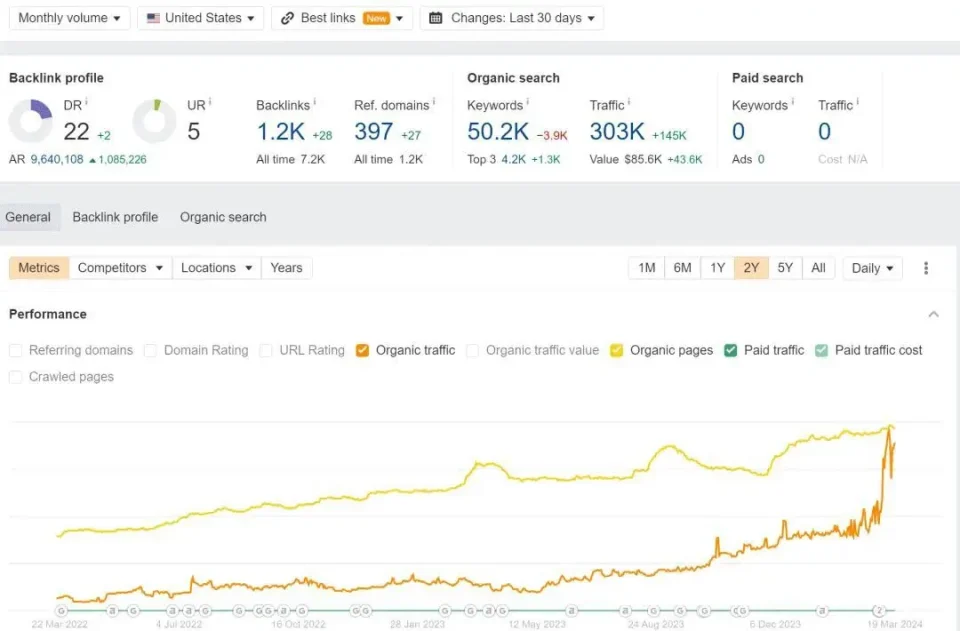Click the chain link icon by Best links
The image size is (960, 631).
pos(287,18)
